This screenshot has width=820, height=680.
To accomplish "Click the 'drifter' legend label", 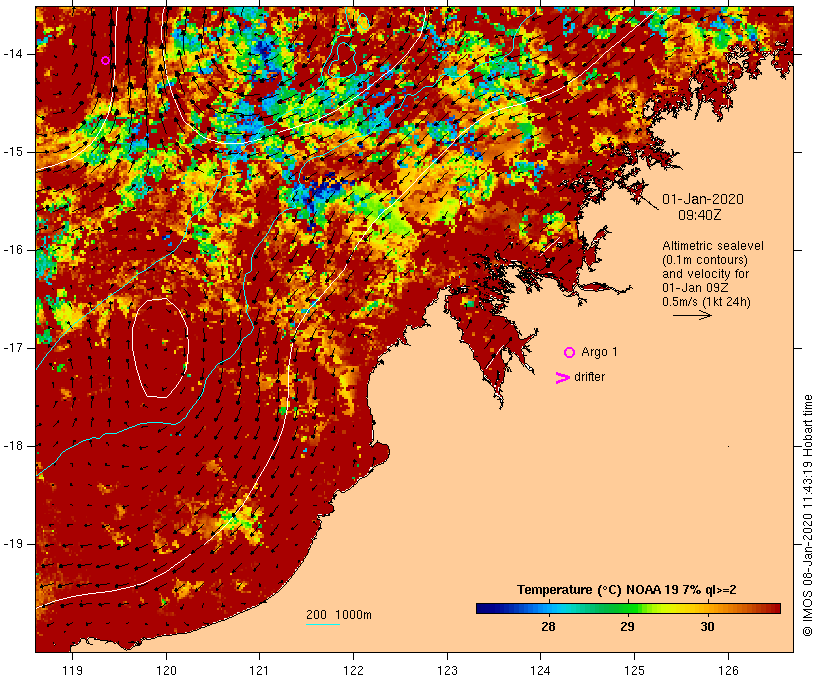I will click(x=589, y=377).
